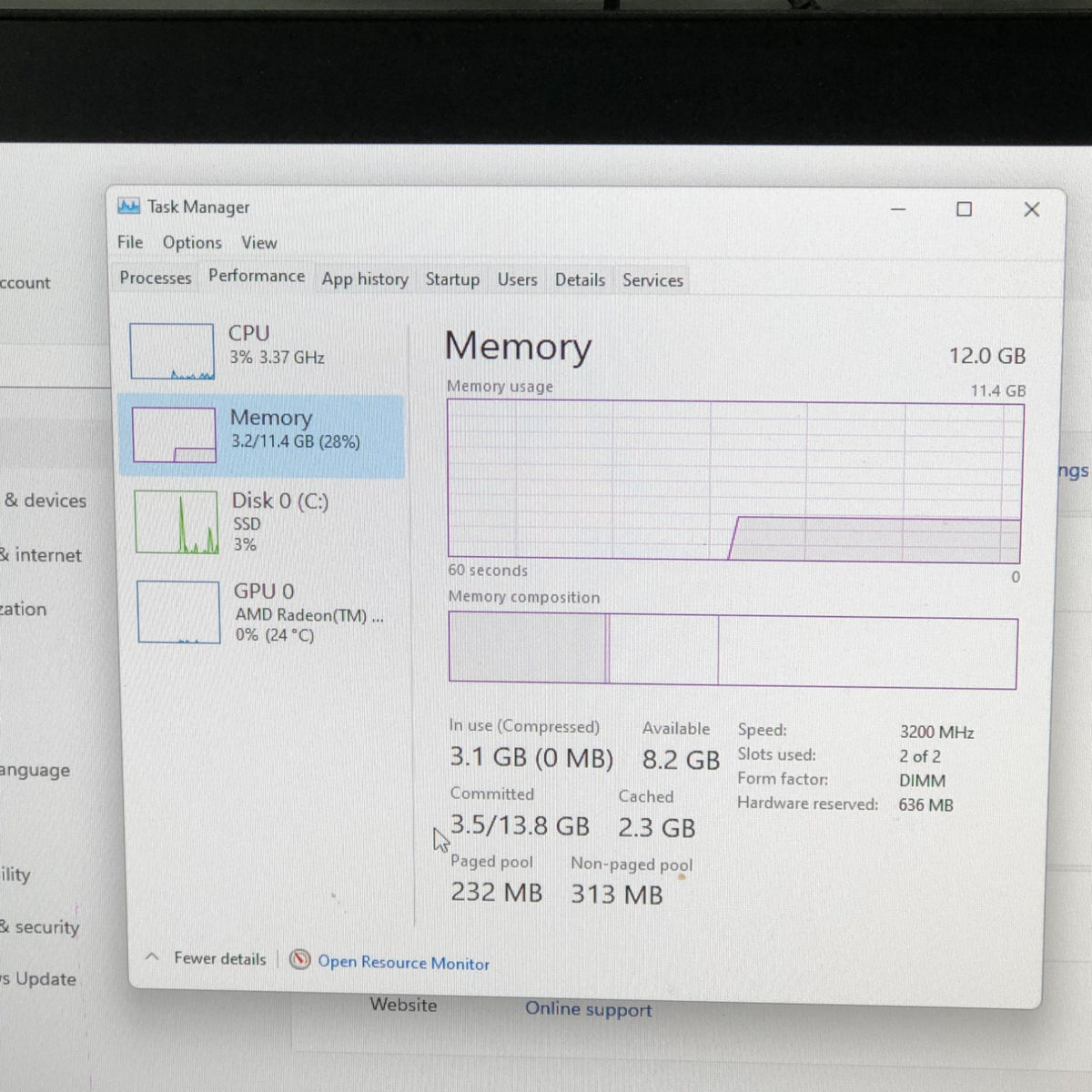Open the File menu
This screenshot has width=1092, height=1092.
coord(130,242)
